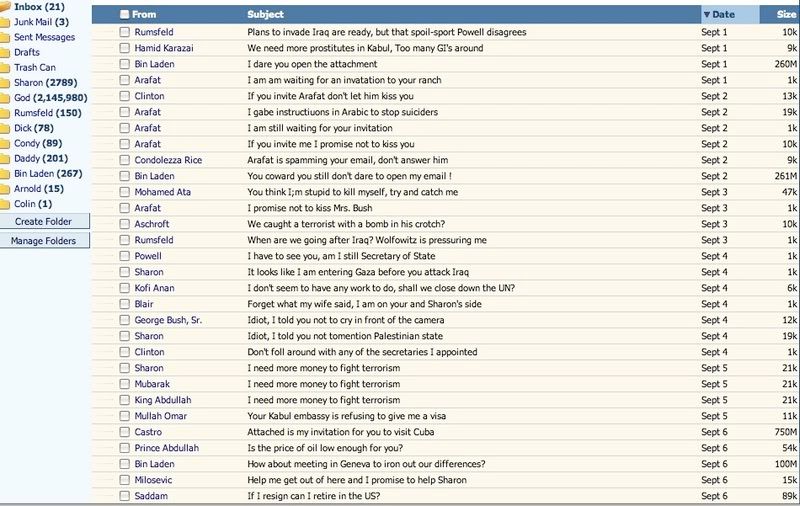This screenshot has height=506, width=800.
Task: Click the Drafts folder icon
Action: click(x=5, y=52)
